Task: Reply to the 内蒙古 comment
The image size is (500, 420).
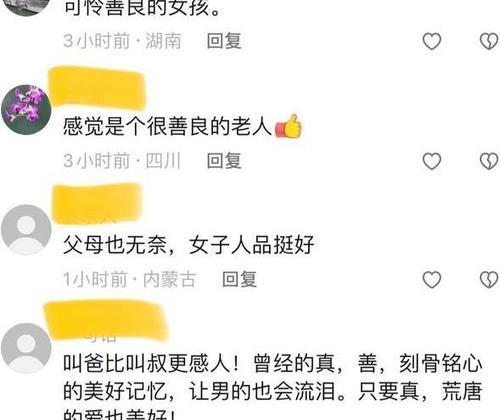Action: coord(239,279)
